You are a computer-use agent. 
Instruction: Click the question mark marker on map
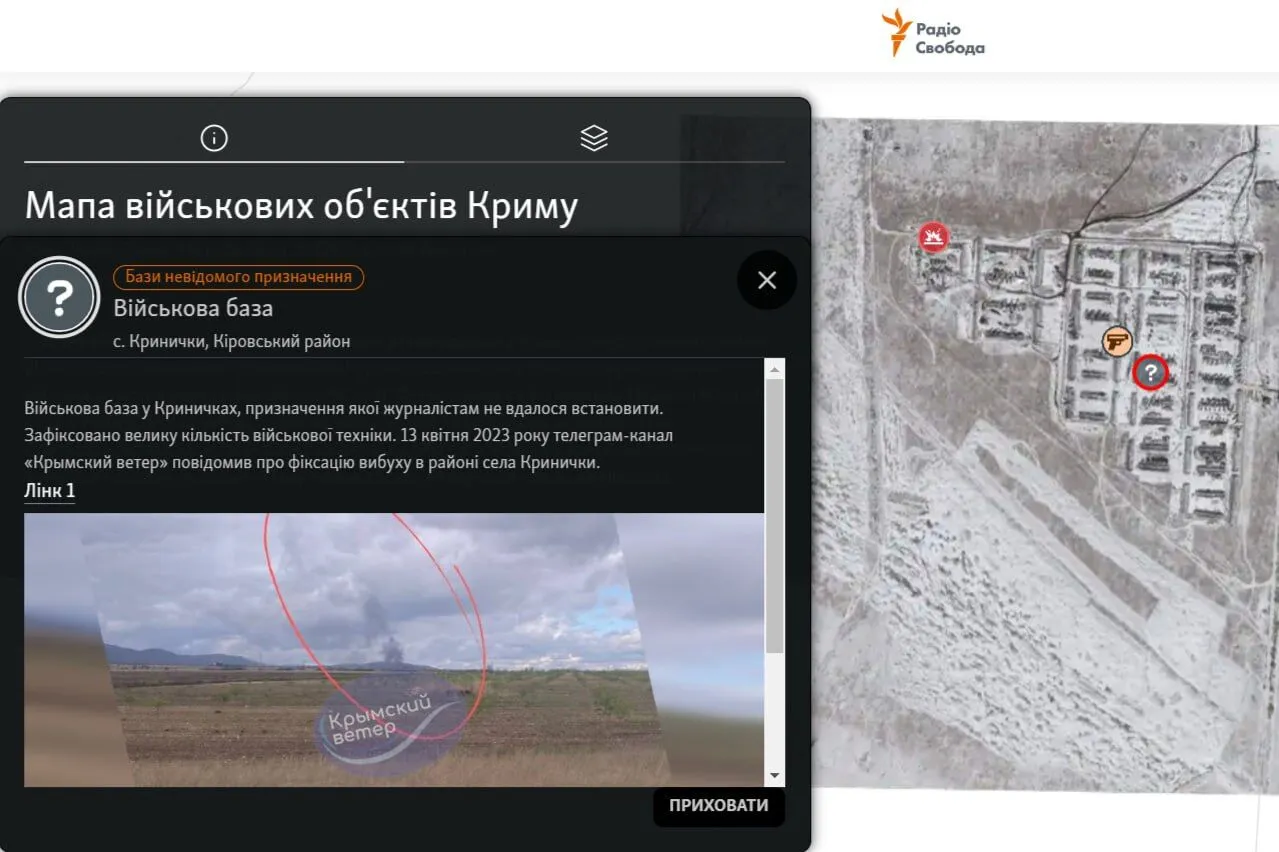tap(1150, 373)
